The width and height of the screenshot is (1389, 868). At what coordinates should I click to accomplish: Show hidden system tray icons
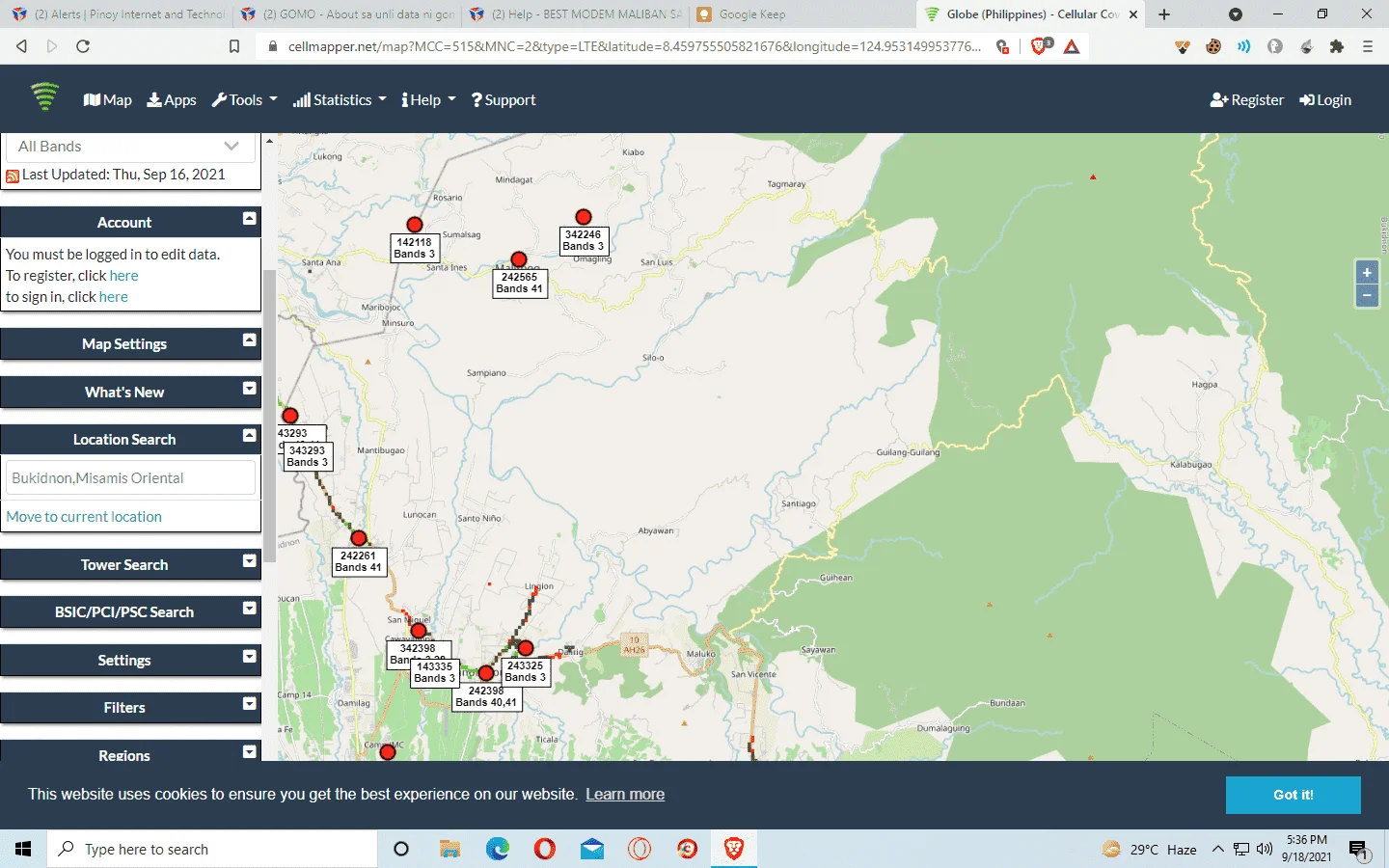[1218, 849]
